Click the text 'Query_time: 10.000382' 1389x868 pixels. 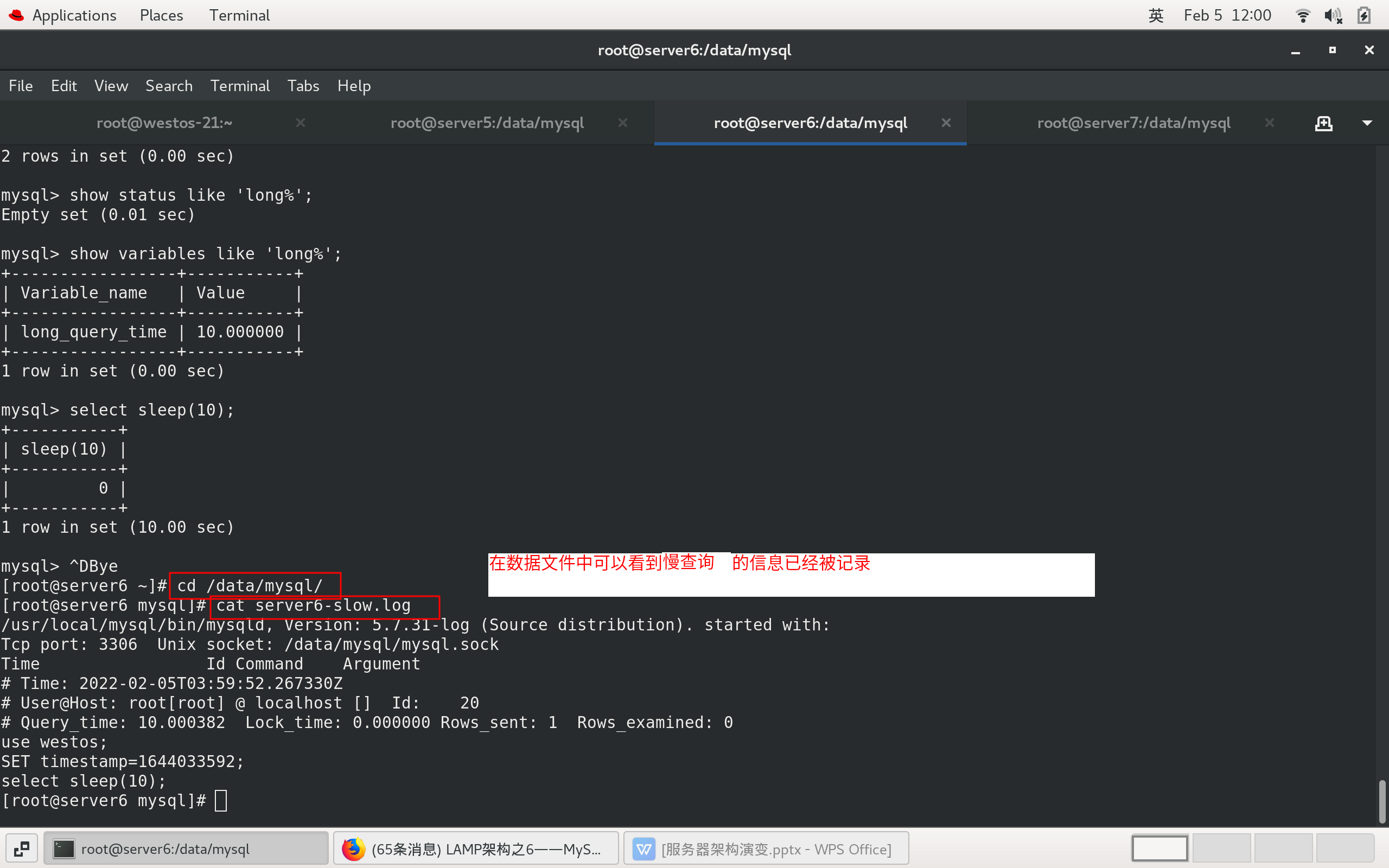123,723
